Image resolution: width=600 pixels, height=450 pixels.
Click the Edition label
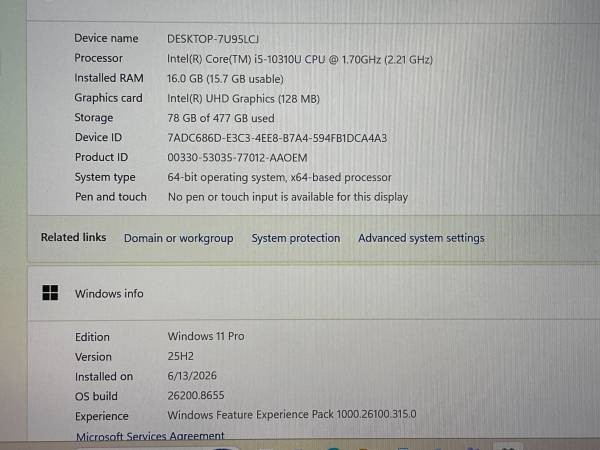click(x=92, y=337)
